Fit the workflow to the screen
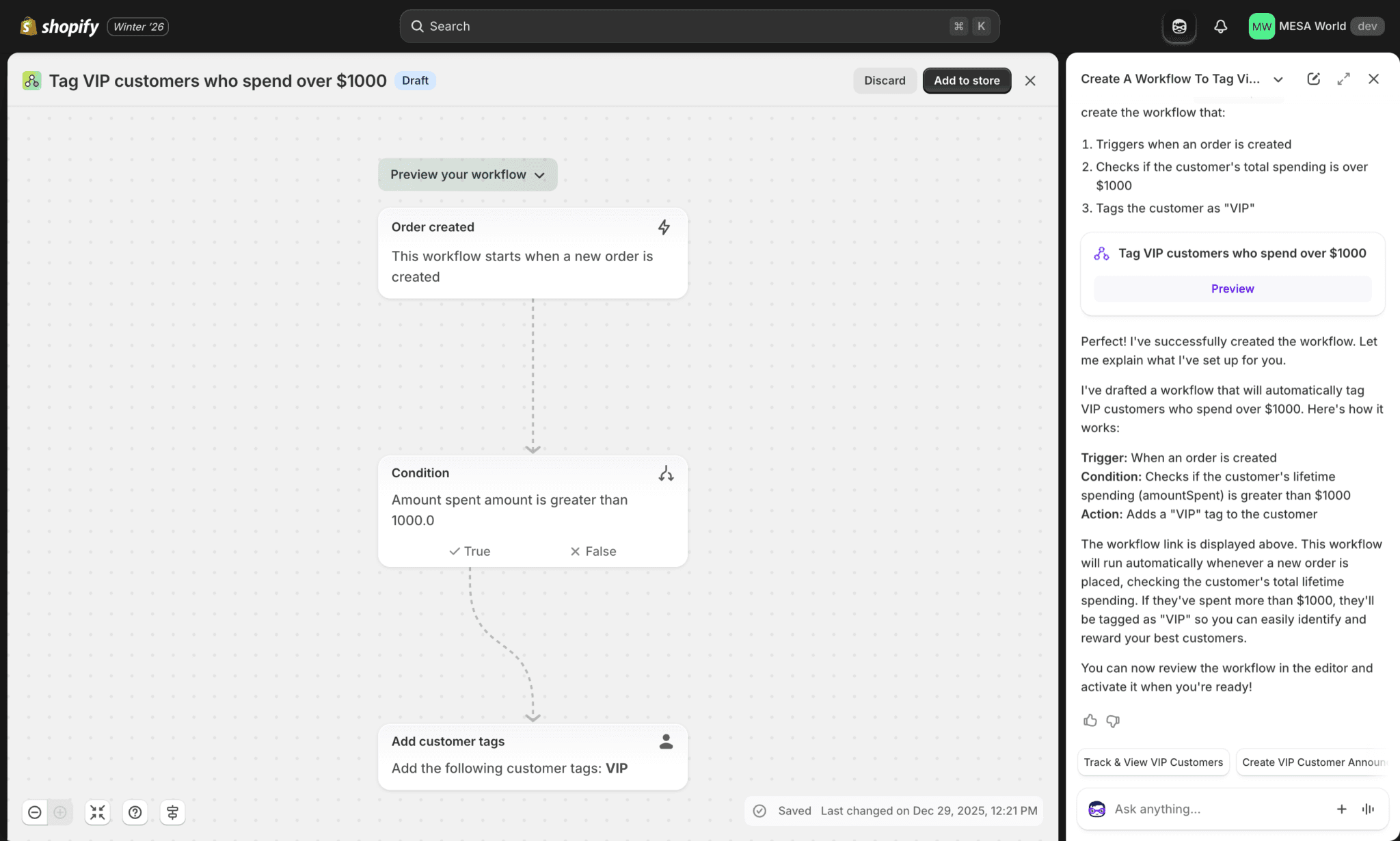Viewport: 1400px width, 841px height. 97,812
